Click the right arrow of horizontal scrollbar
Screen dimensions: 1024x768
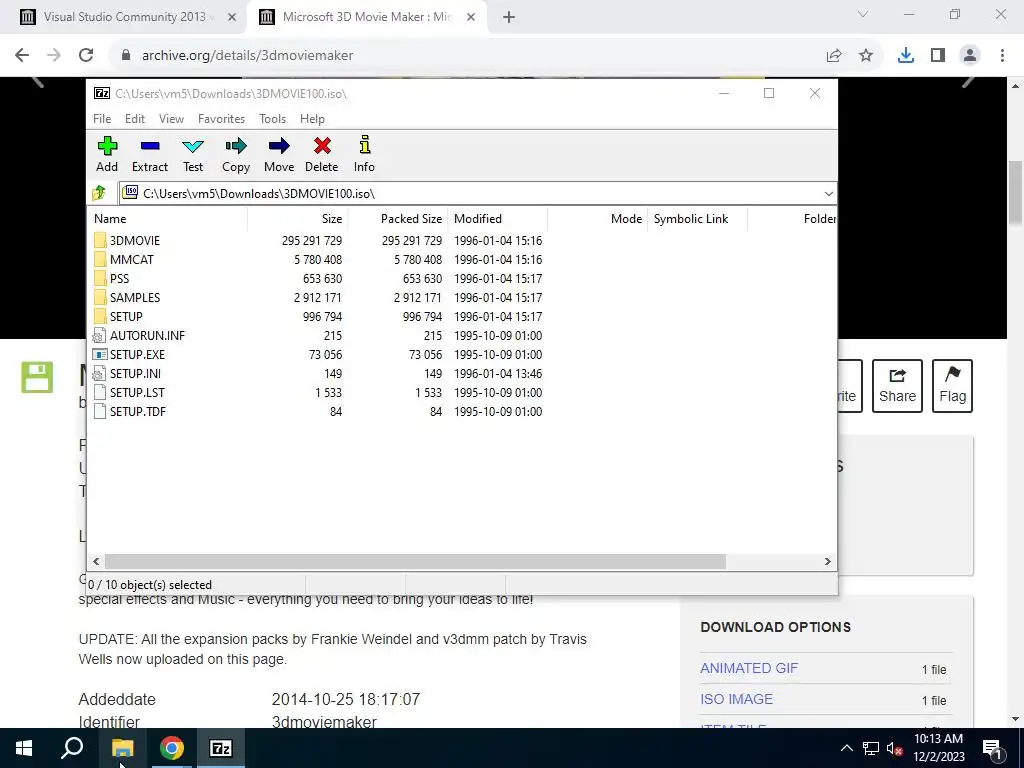point(827,562)
